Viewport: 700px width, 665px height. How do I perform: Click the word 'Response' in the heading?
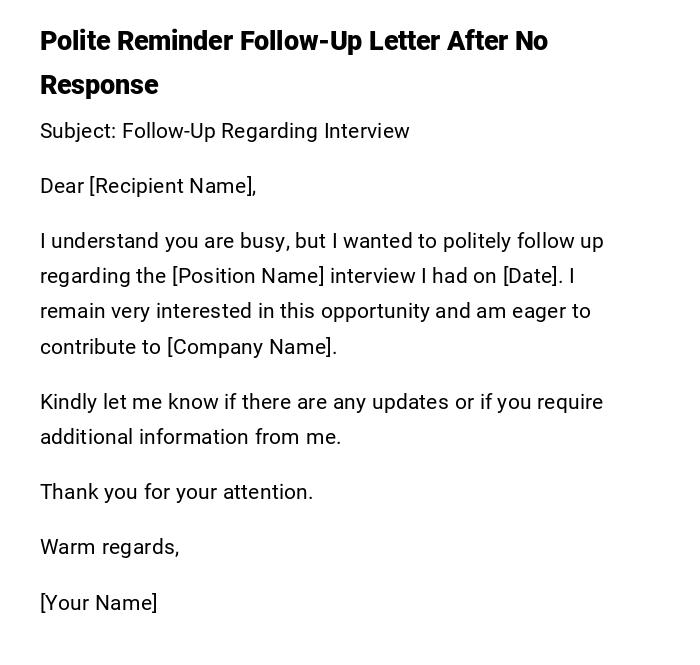click(99, 86)
